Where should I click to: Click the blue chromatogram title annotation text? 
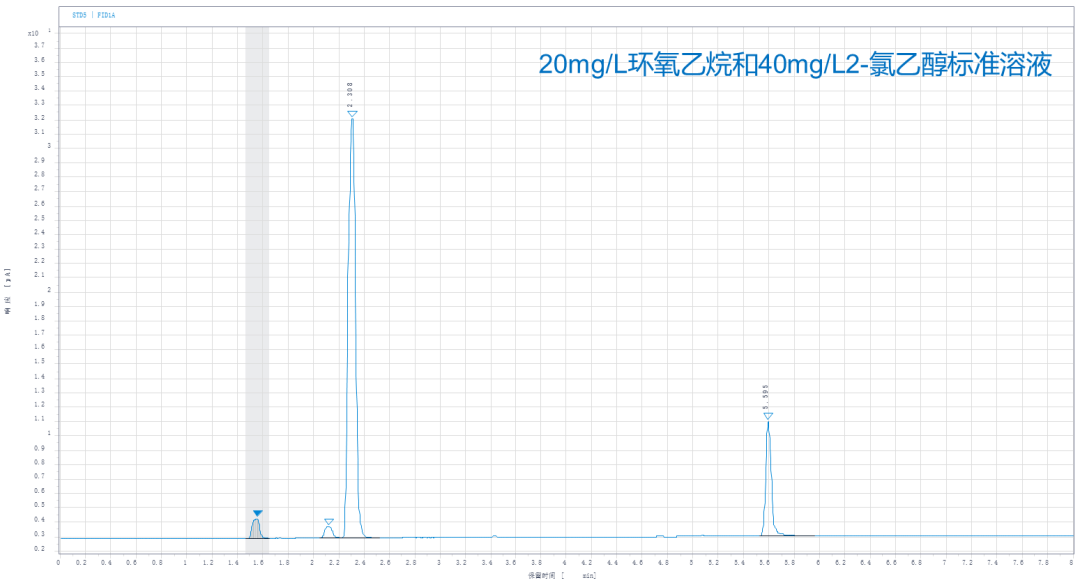(x=795, y=66)
